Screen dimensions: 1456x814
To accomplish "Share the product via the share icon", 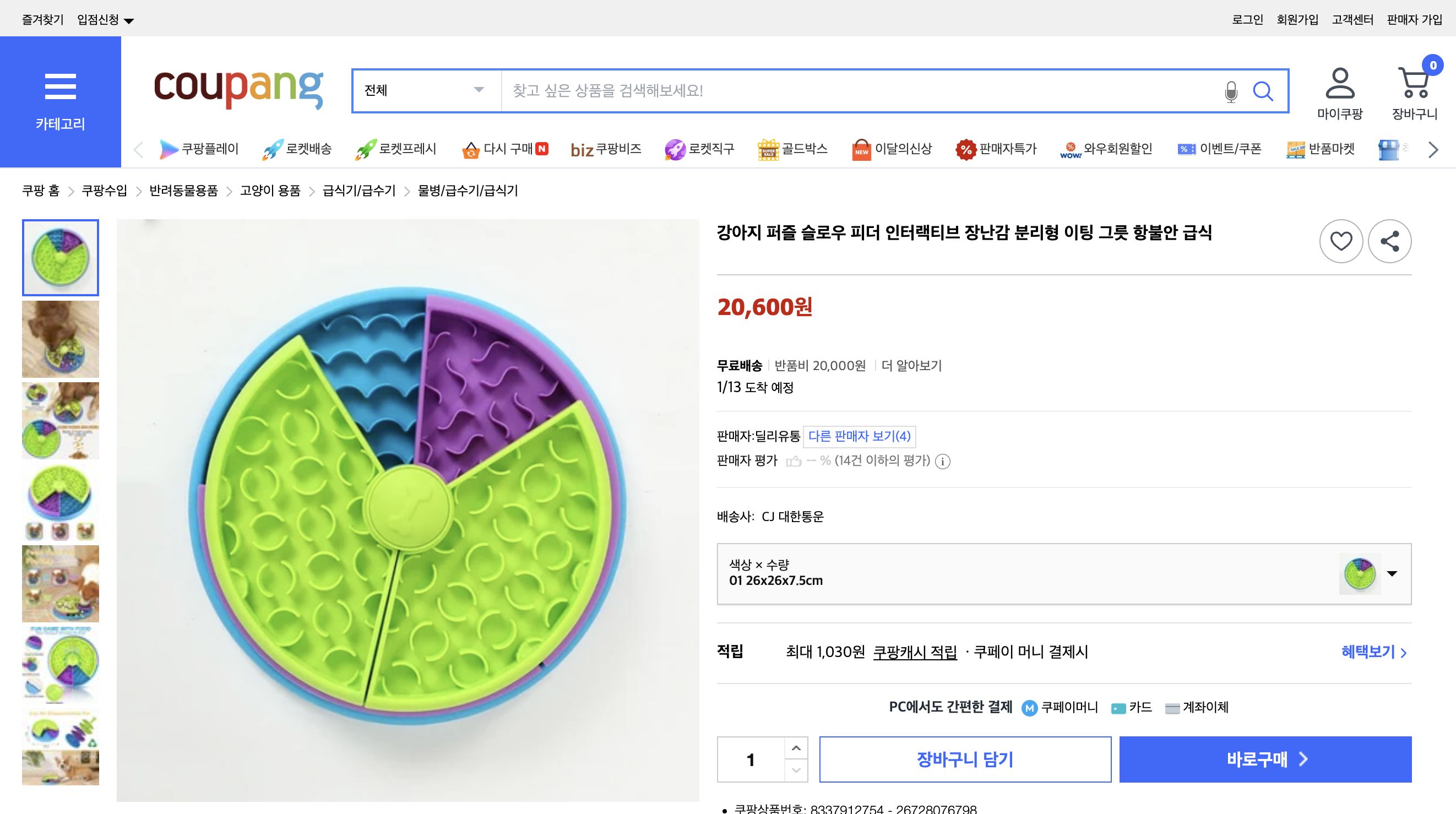I will [x=1390, y=241].
